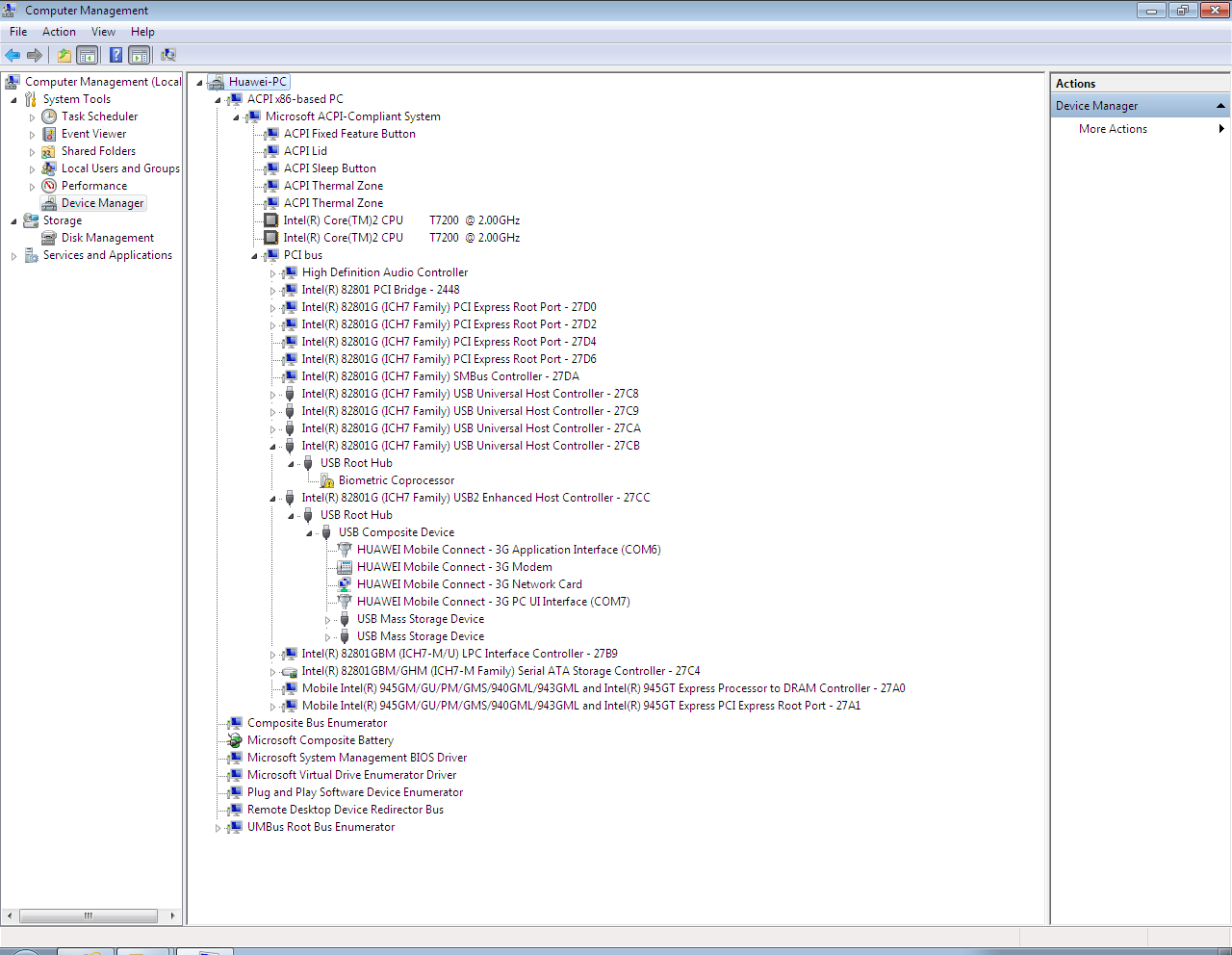Click the left arrow of console tree scrollbar
Image resolution: width=1232 pixels, height=955 pixels.
(11, 916)
